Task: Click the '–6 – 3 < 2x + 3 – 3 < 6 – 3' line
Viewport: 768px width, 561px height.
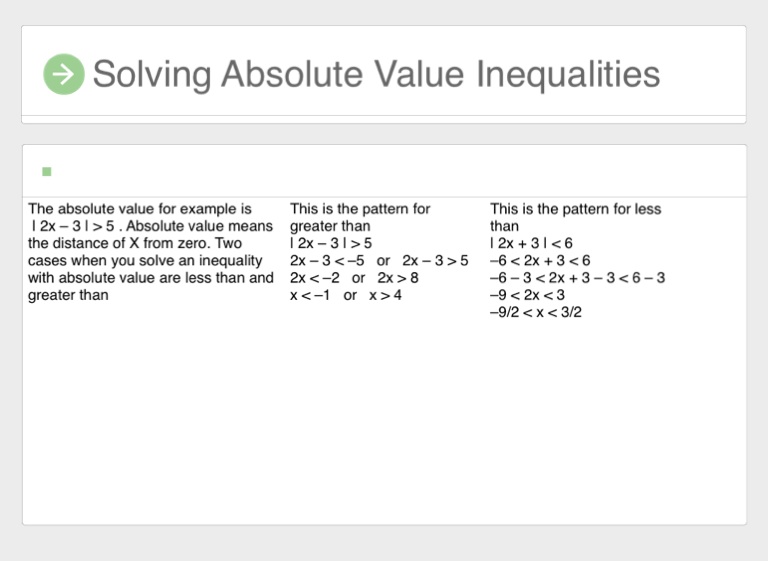Action: [577, 278]
